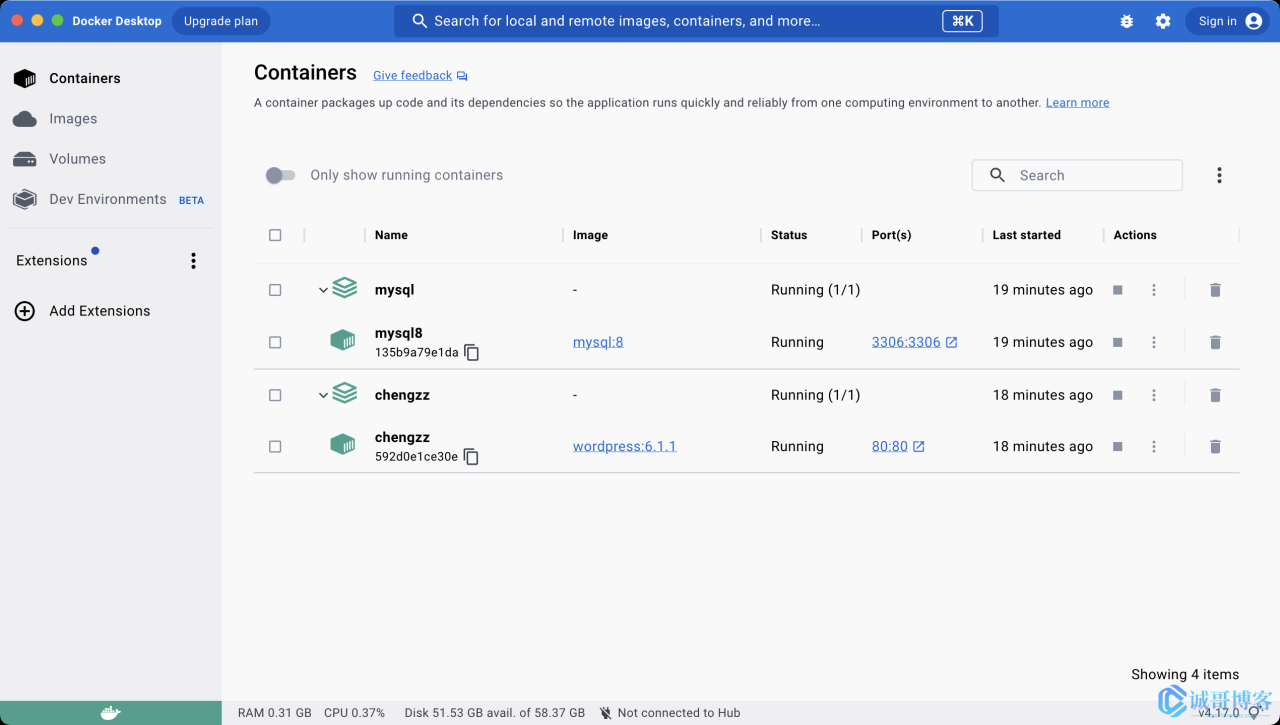The height and width of the screenshot is (725, 1280).
Task: Open the kebab menu beside the search field
Action: click(x=1219, y=175)
